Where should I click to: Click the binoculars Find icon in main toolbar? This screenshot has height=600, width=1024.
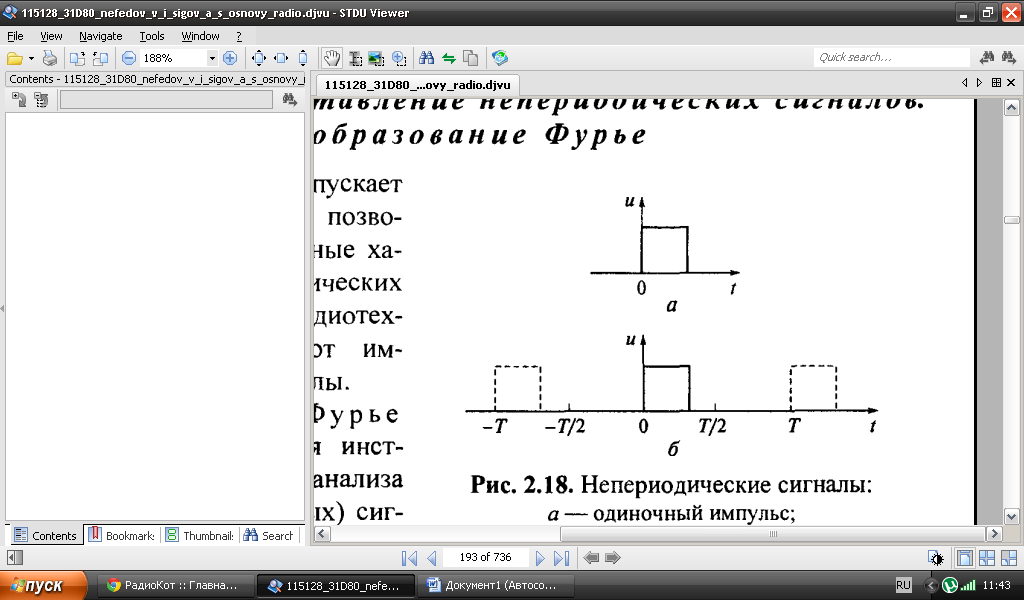pyautogui.click(x=426, y=58)
